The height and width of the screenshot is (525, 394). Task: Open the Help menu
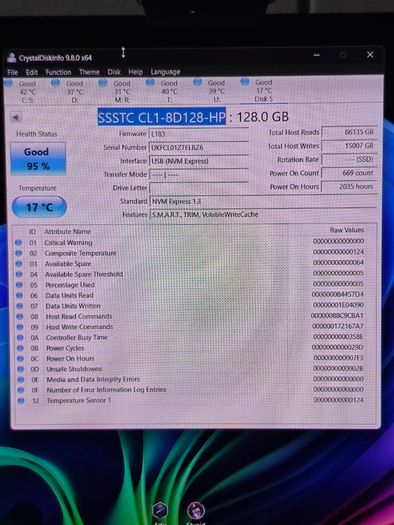[135, 72]
